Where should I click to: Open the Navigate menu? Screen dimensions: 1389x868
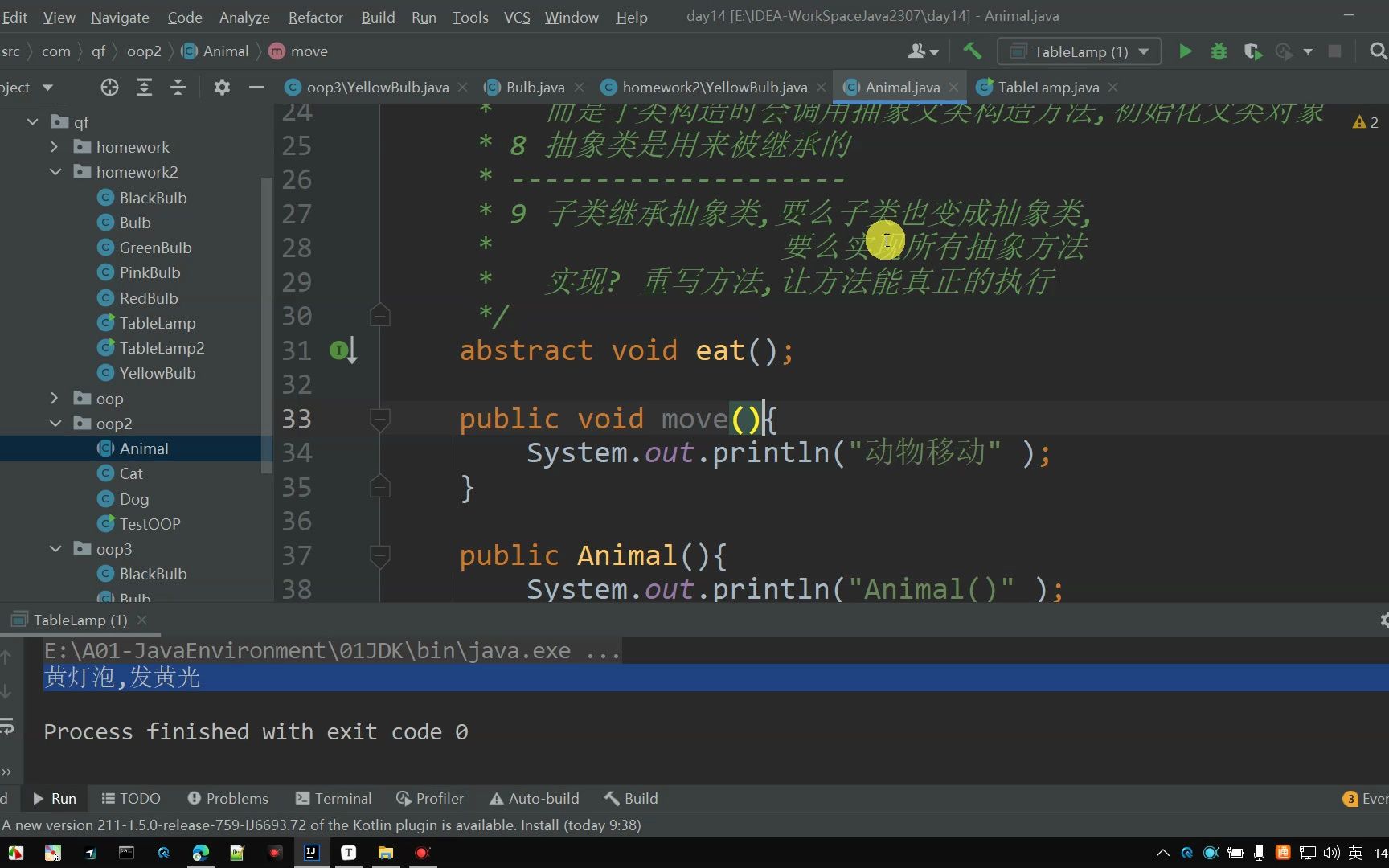(120, 17)
